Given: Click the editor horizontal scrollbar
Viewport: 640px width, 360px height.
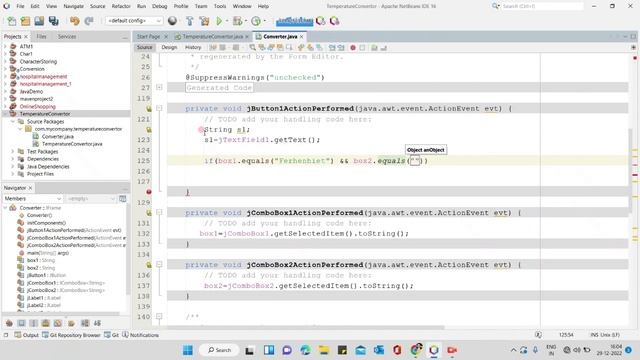Looking at the screenshot, I should point(305,327).
